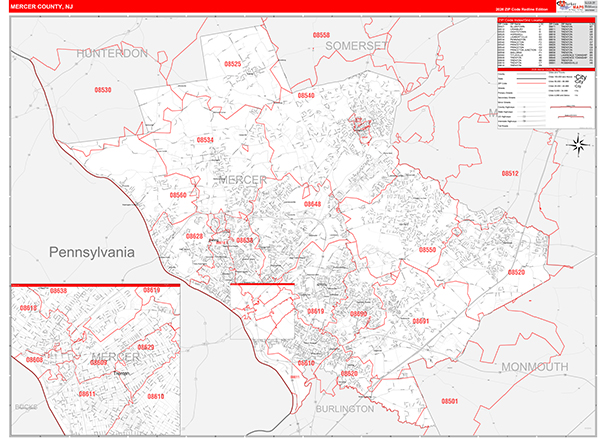Click the ZIP Code Redline Edition subtitle

[x=522, y=9]
